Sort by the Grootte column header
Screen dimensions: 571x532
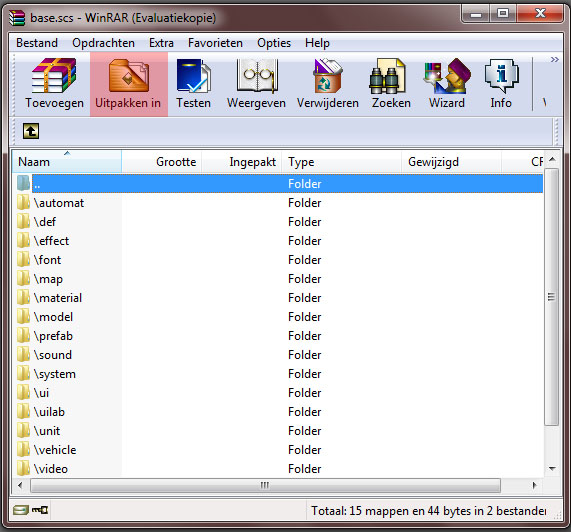coord(162,161)
